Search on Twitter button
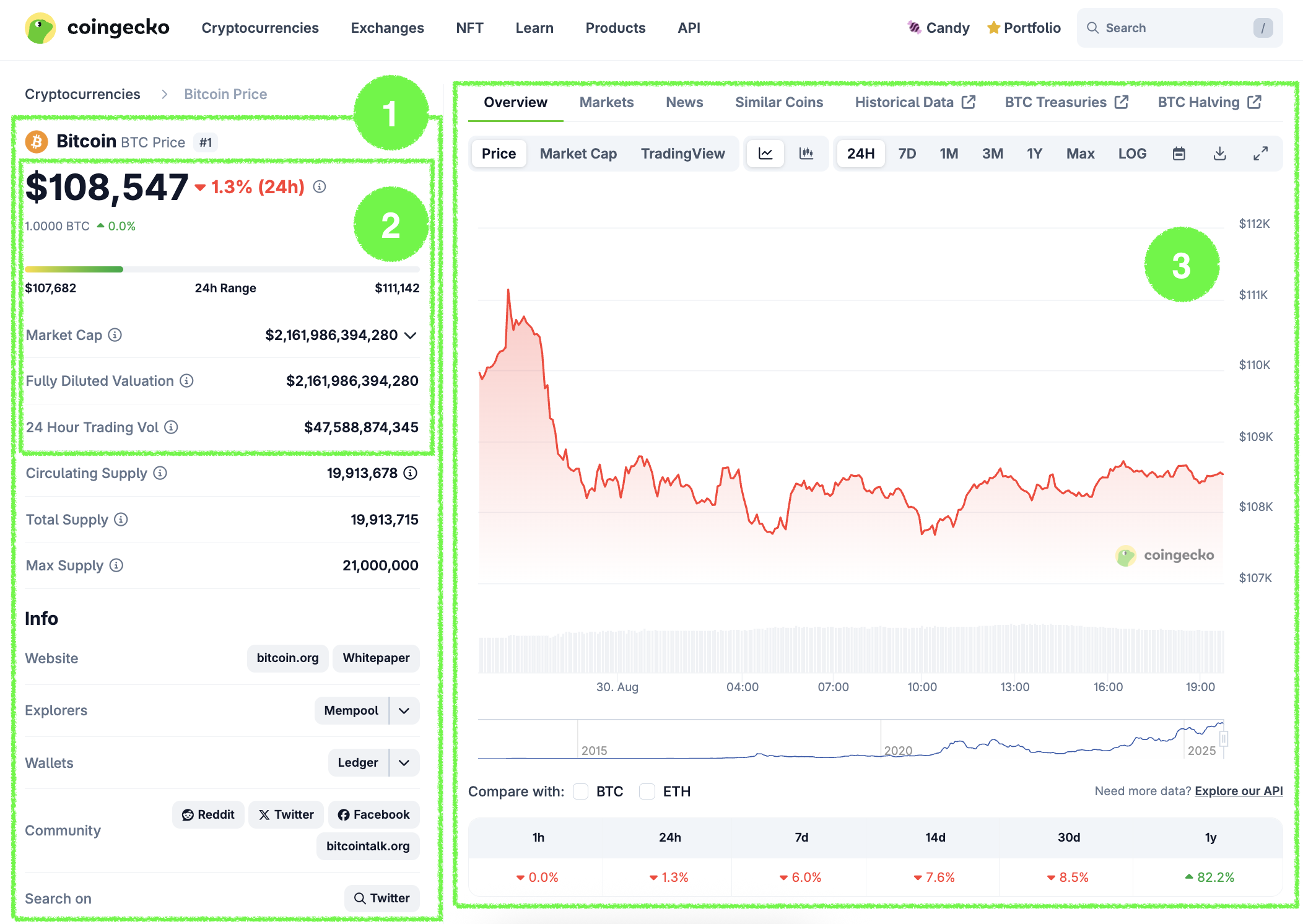This screenshot has height=924, width=1303. pyautogui.click(x=381, y=898)
